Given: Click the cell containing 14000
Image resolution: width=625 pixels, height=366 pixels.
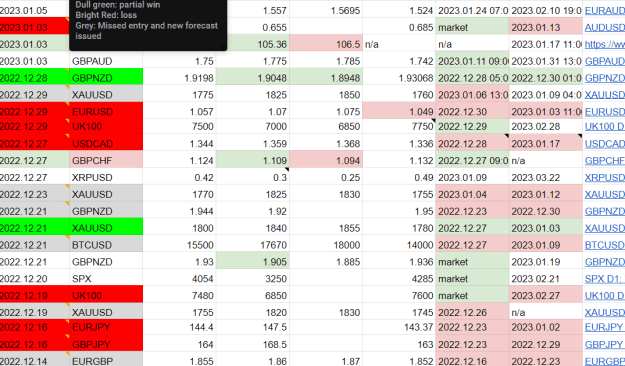Looking at the screenshot, I should tap(399, 244).
